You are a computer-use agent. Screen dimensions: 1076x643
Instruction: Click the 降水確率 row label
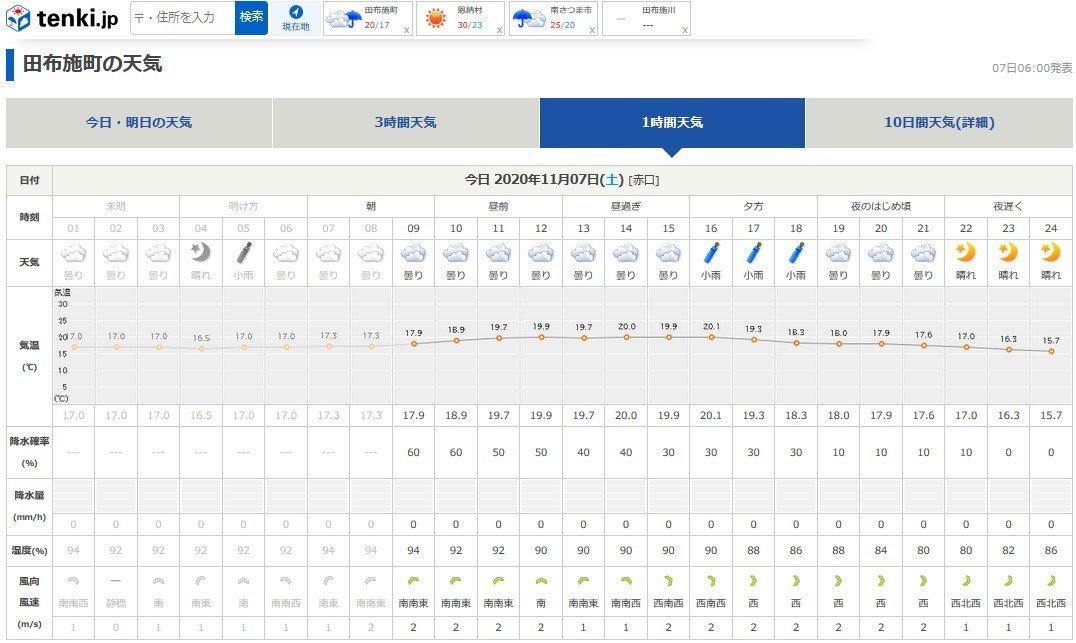[30, 441]
